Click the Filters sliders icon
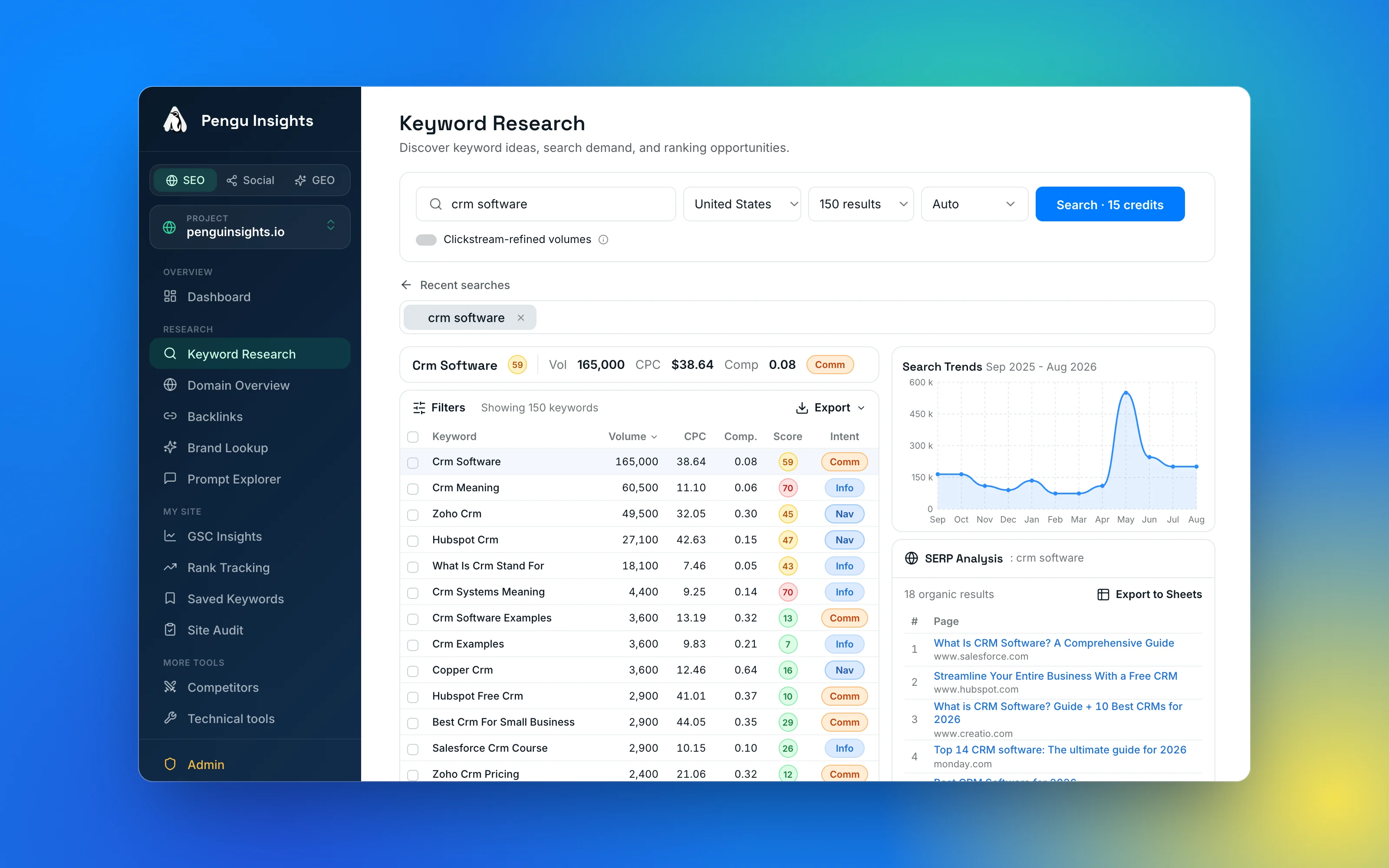This screenshot has height=868, width=1389. (x=419, y=408)
